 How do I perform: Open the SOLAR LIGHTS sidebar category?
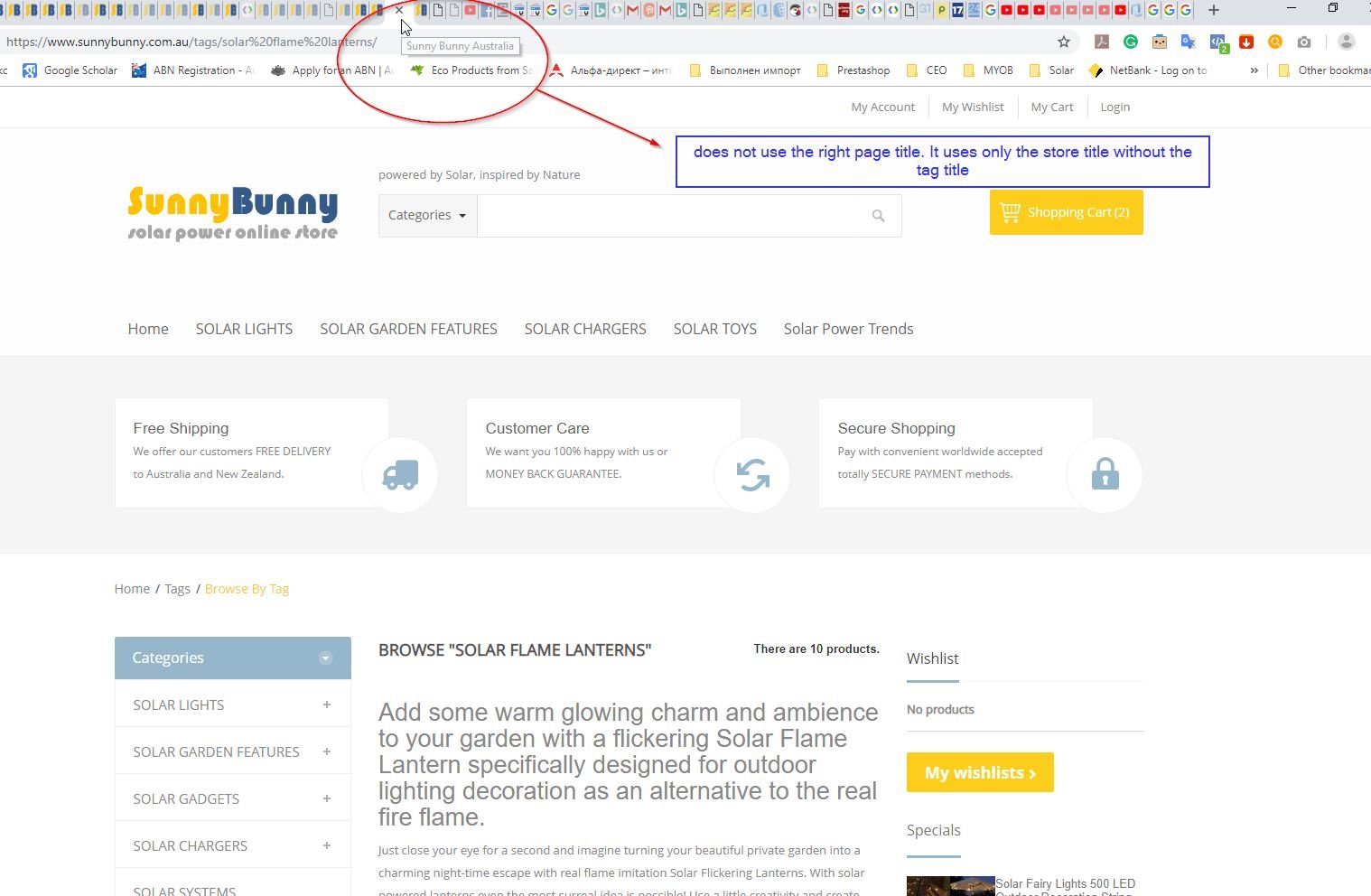pyautogui.click(x=179, y=705)
